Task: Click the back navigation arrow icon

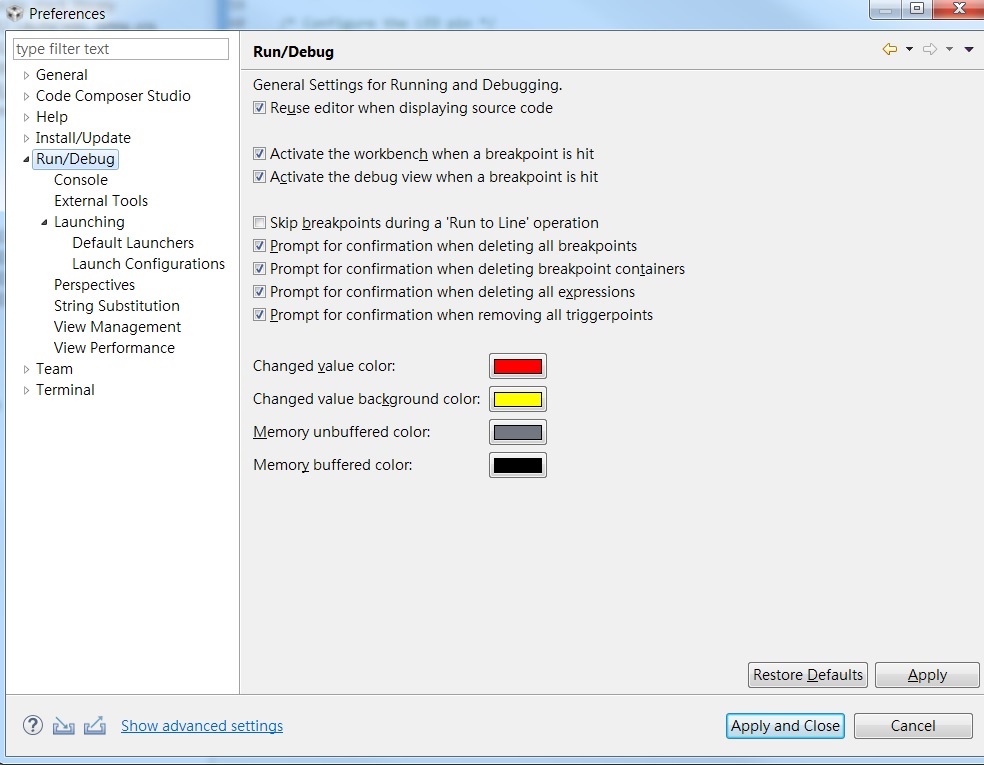Action: click(889, 49)
